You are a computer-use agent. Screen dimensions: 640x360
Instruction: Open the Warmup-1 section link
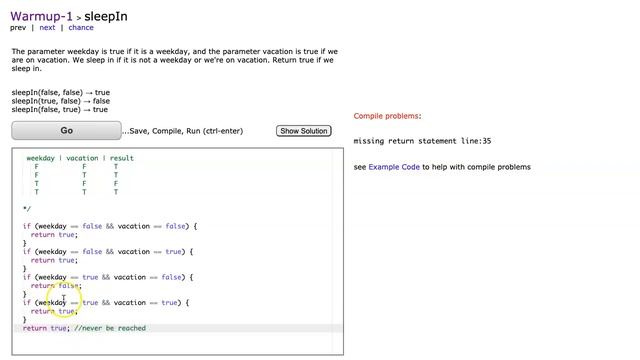point(41,16)
